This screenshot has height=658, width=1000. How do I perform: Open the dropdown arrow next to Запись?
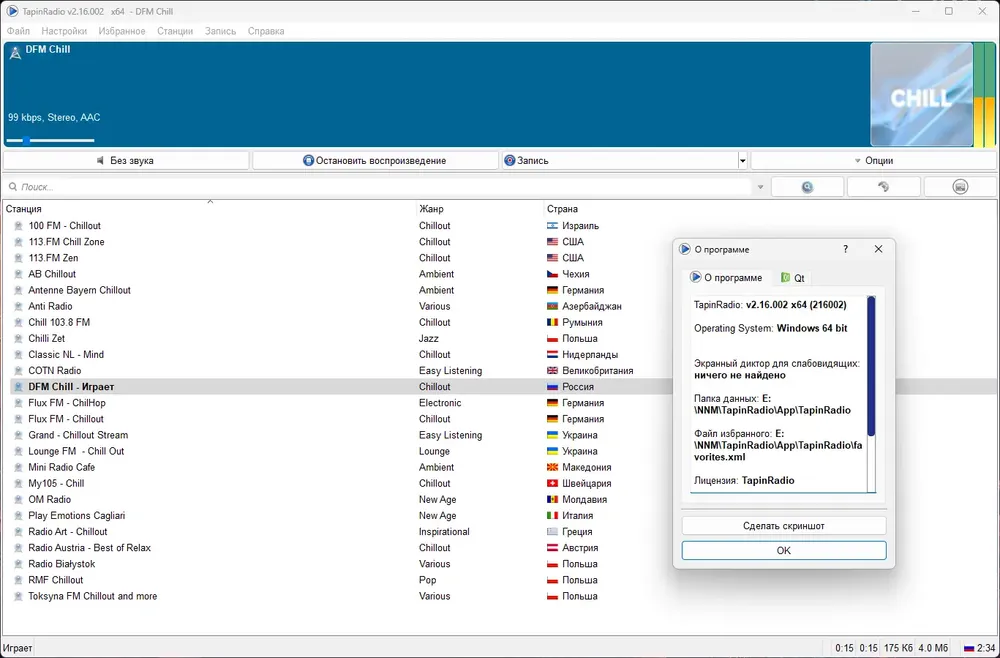pyautogui.click(x=742, y=161)
